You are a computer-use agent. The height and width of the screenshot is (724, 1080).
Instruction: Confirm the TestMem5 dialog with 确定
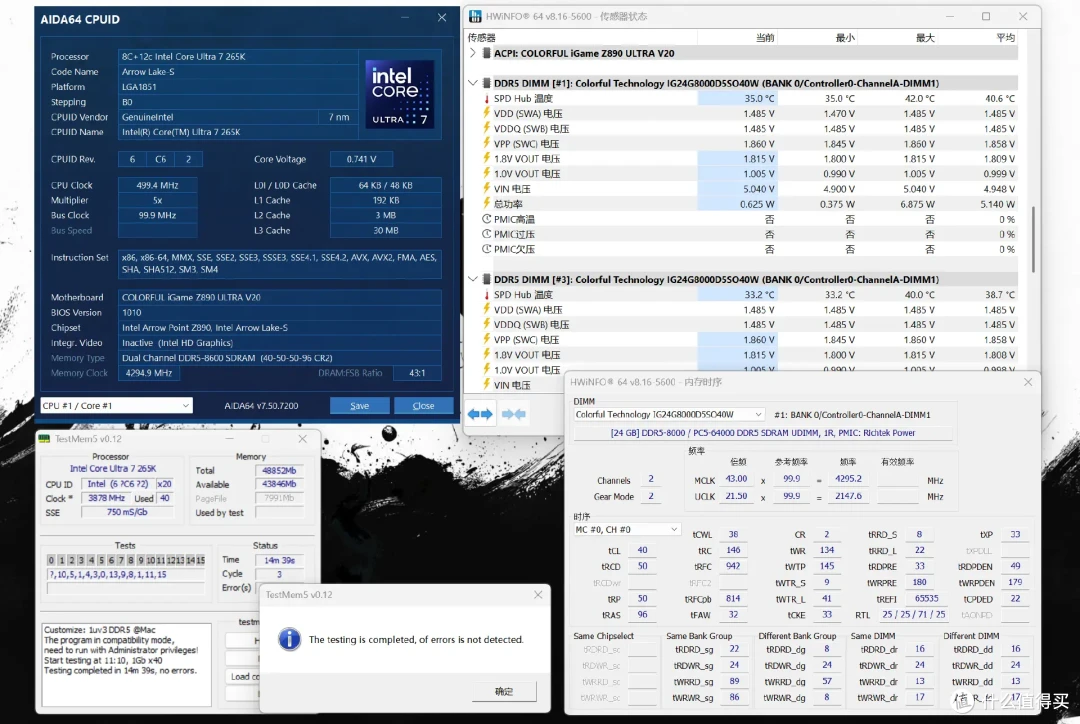coord(504,691)
